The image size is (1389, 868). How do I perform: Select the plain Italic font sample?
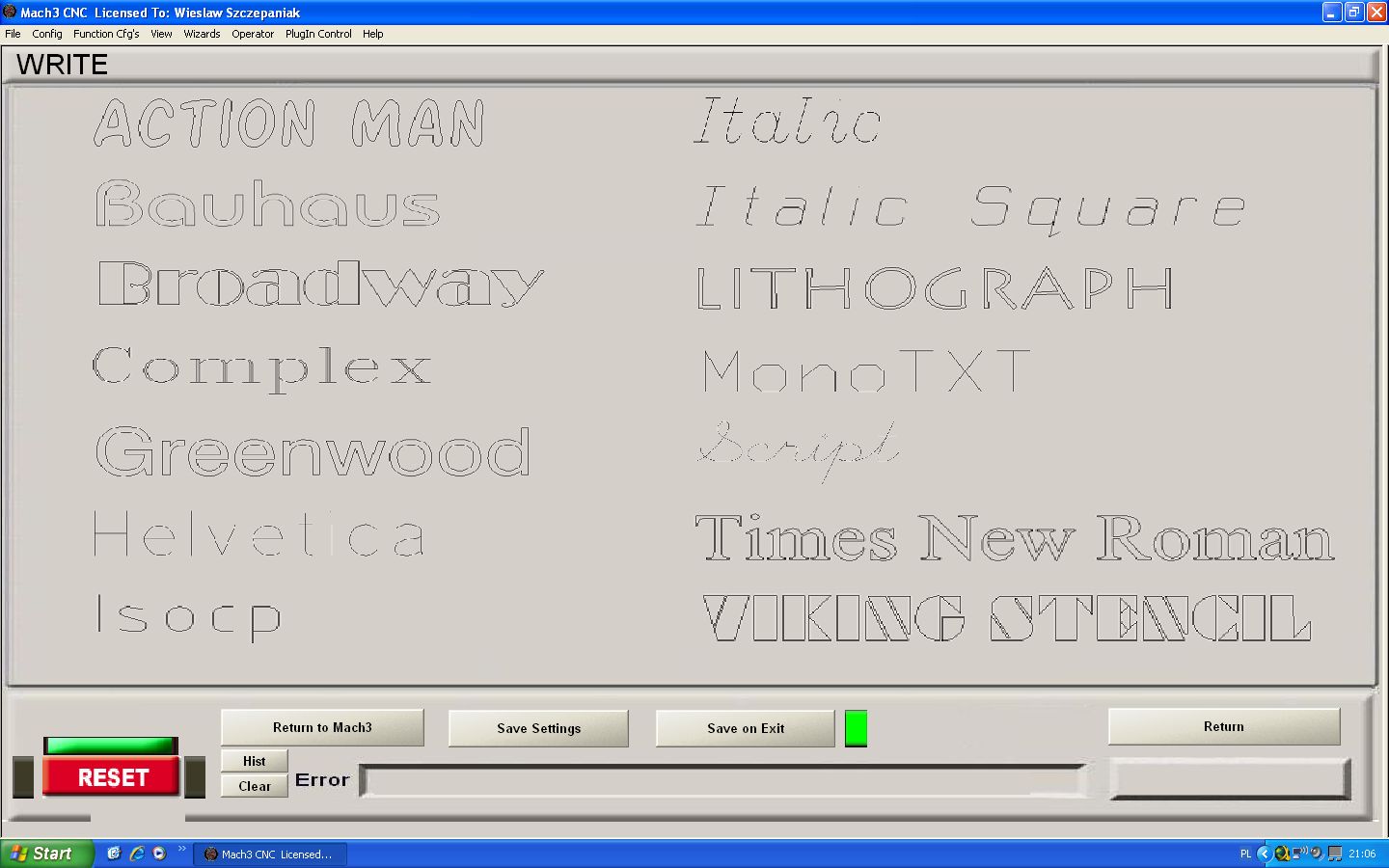787,121
